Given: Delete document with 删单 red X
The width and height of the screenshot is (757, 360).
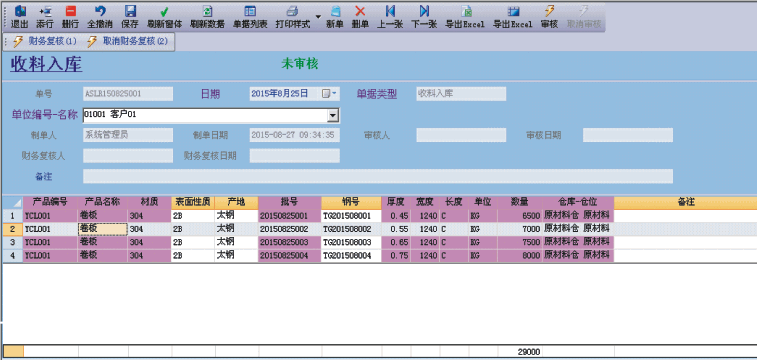Looking at the screenshot, I should (x=360, y=16).
